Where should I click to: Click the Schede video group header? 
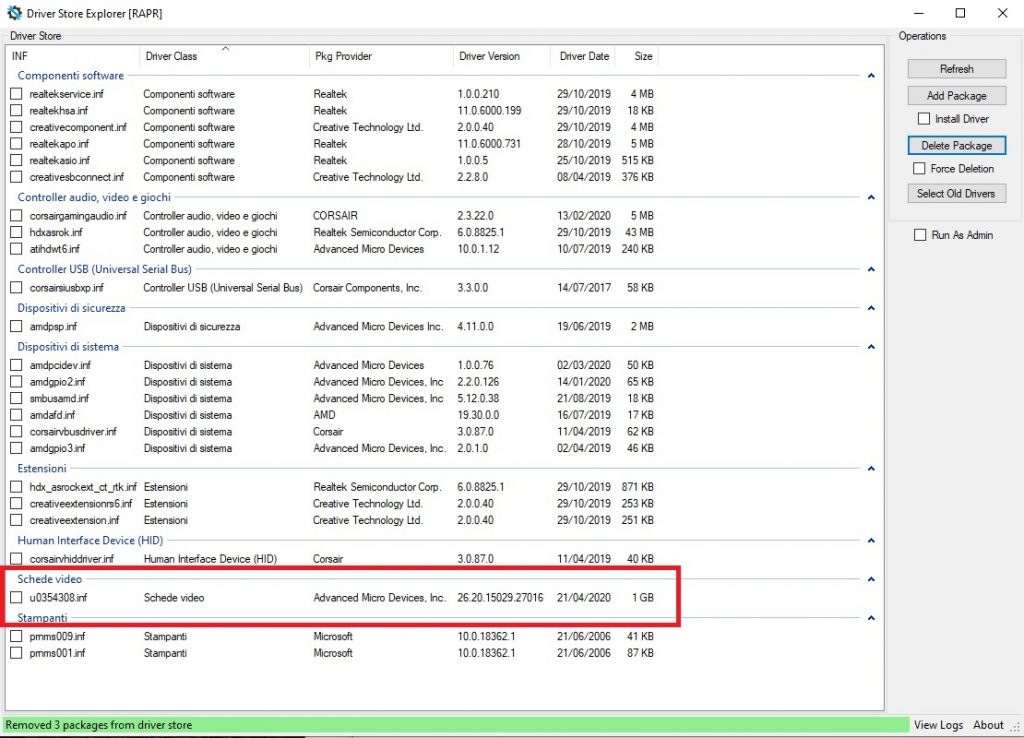pyautogui.click(x=50, y=579)
